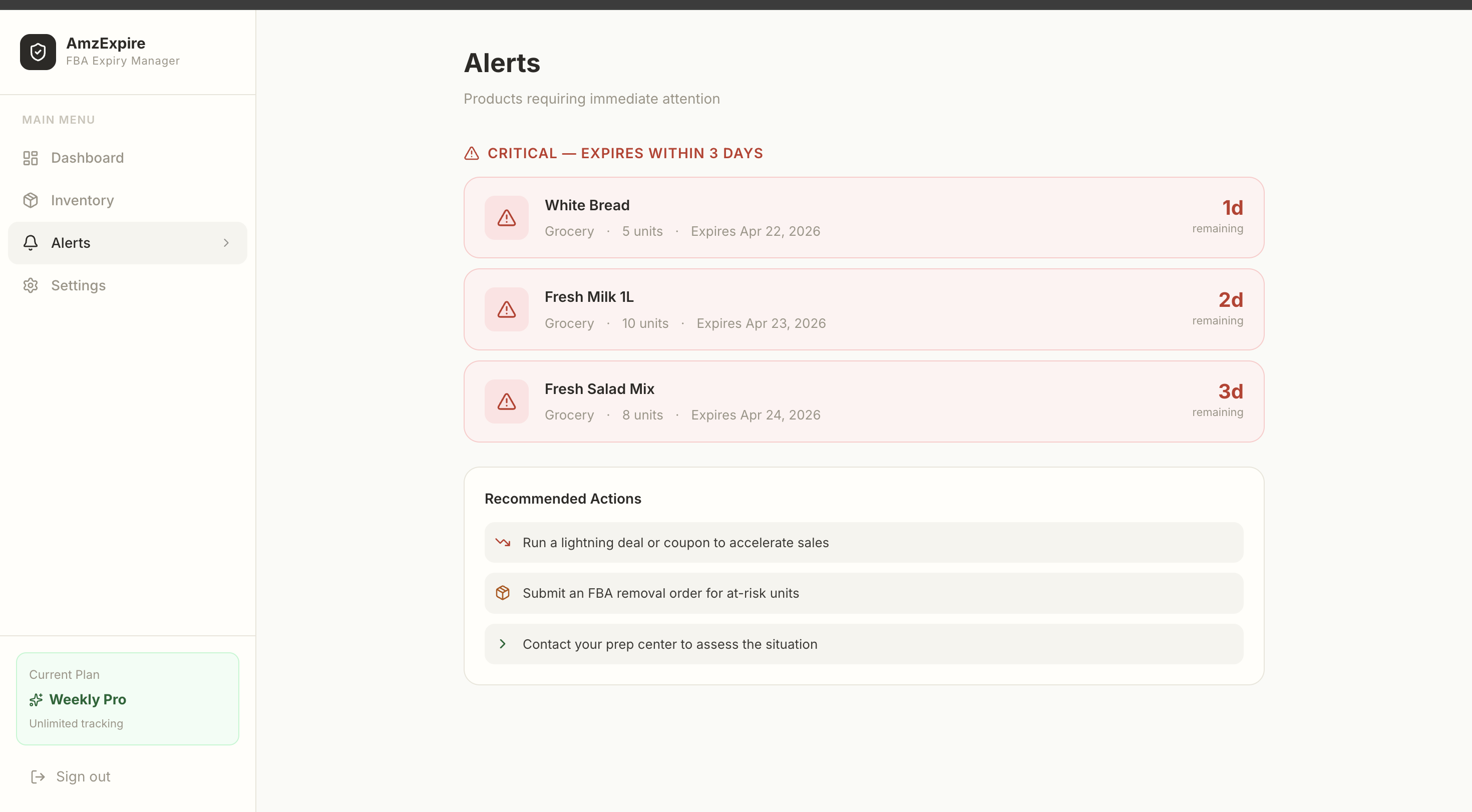This screenshot has width=1472, height=812.
Task: Go to the Inventory menu item
Action: click(x=128, y=200)
